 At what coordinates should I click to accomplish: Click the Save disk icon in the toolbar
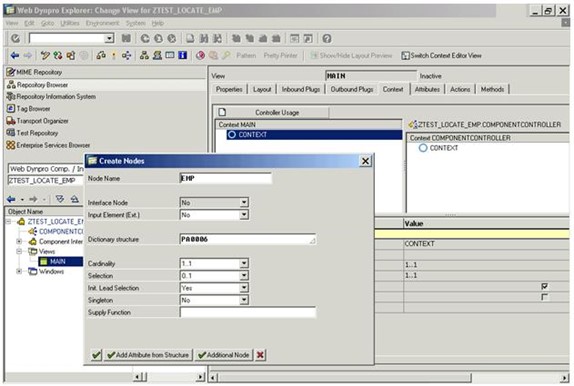point(126,38)
